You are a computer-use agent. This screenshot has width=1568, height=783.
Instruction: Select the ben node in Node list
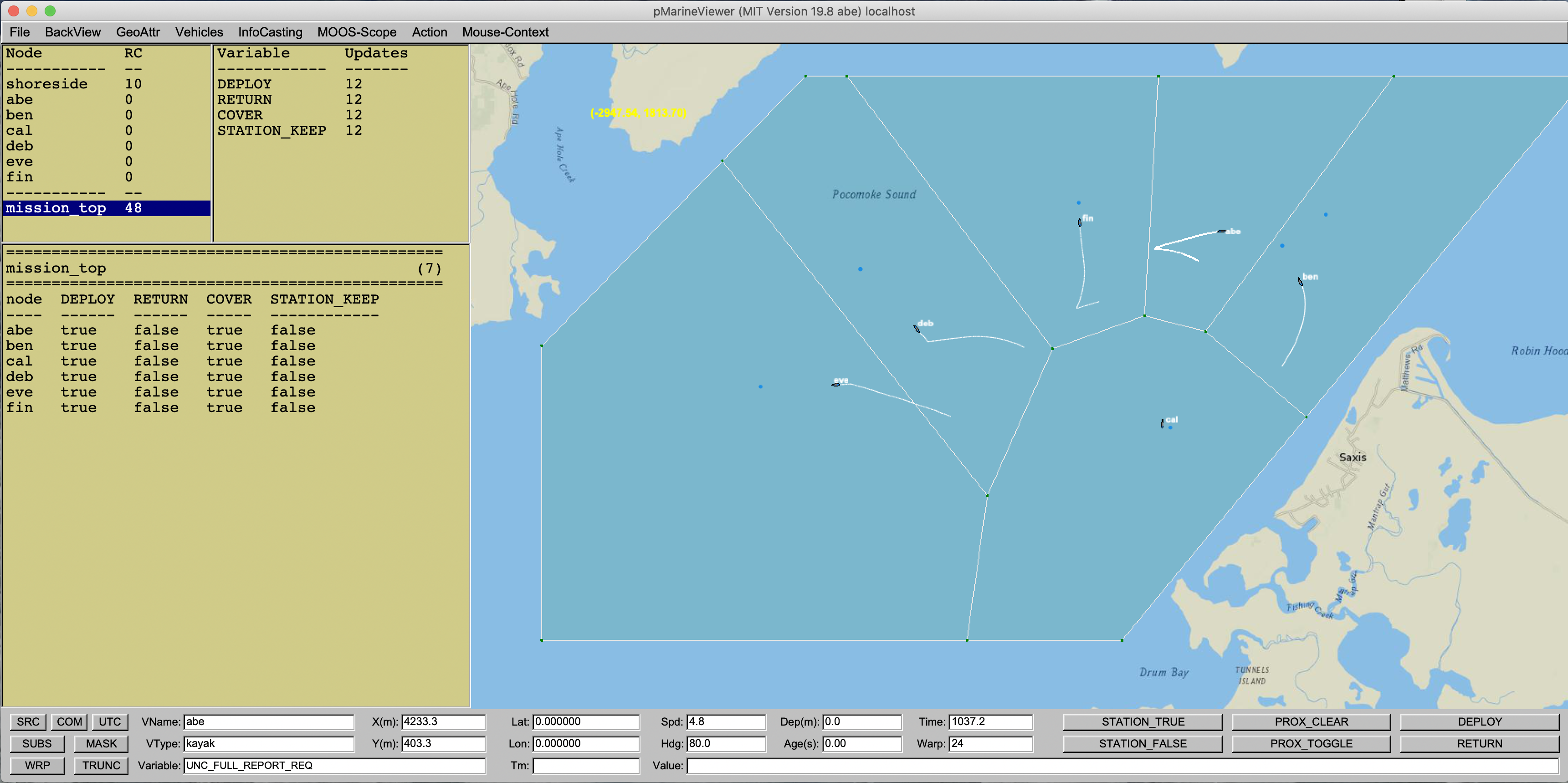[x=107, y=115]
